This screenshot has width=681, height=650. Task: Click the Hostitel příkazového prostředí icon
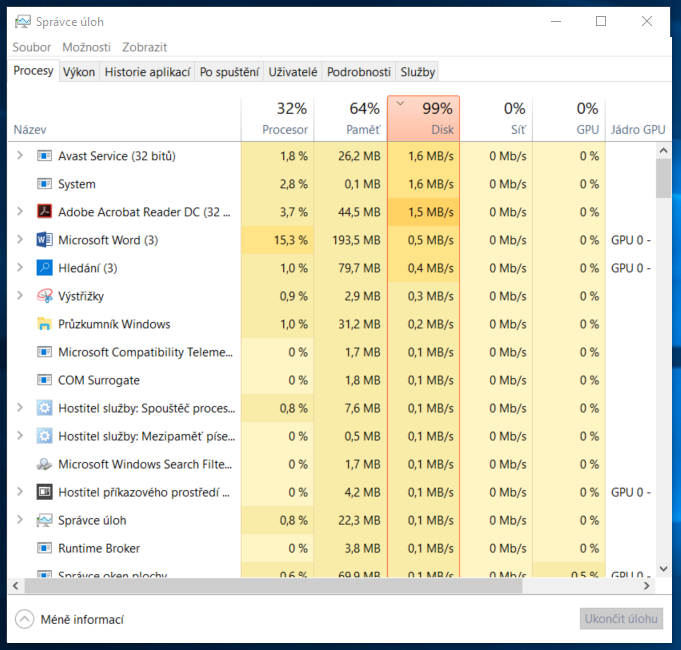[x=44, y=492]
